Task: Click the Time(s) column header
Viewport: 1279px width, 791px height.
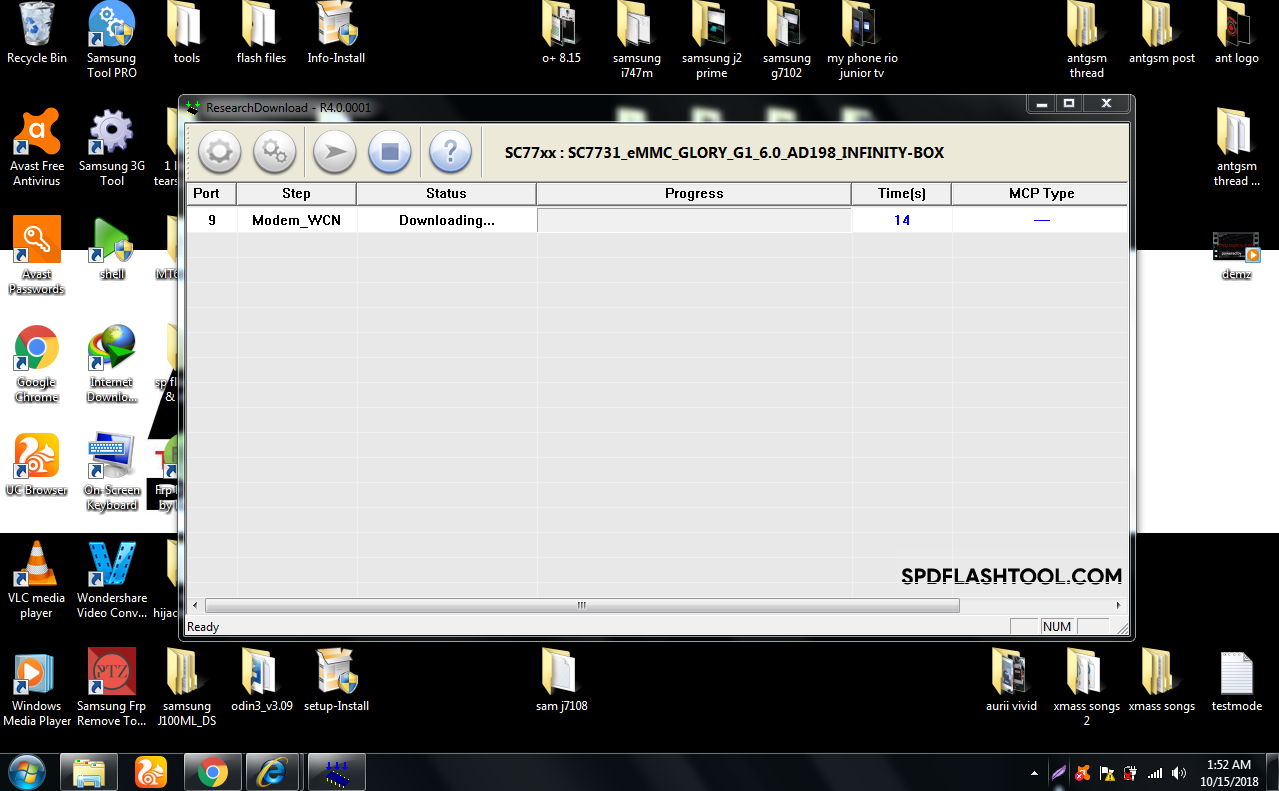Action: click(x=902, y=193)
